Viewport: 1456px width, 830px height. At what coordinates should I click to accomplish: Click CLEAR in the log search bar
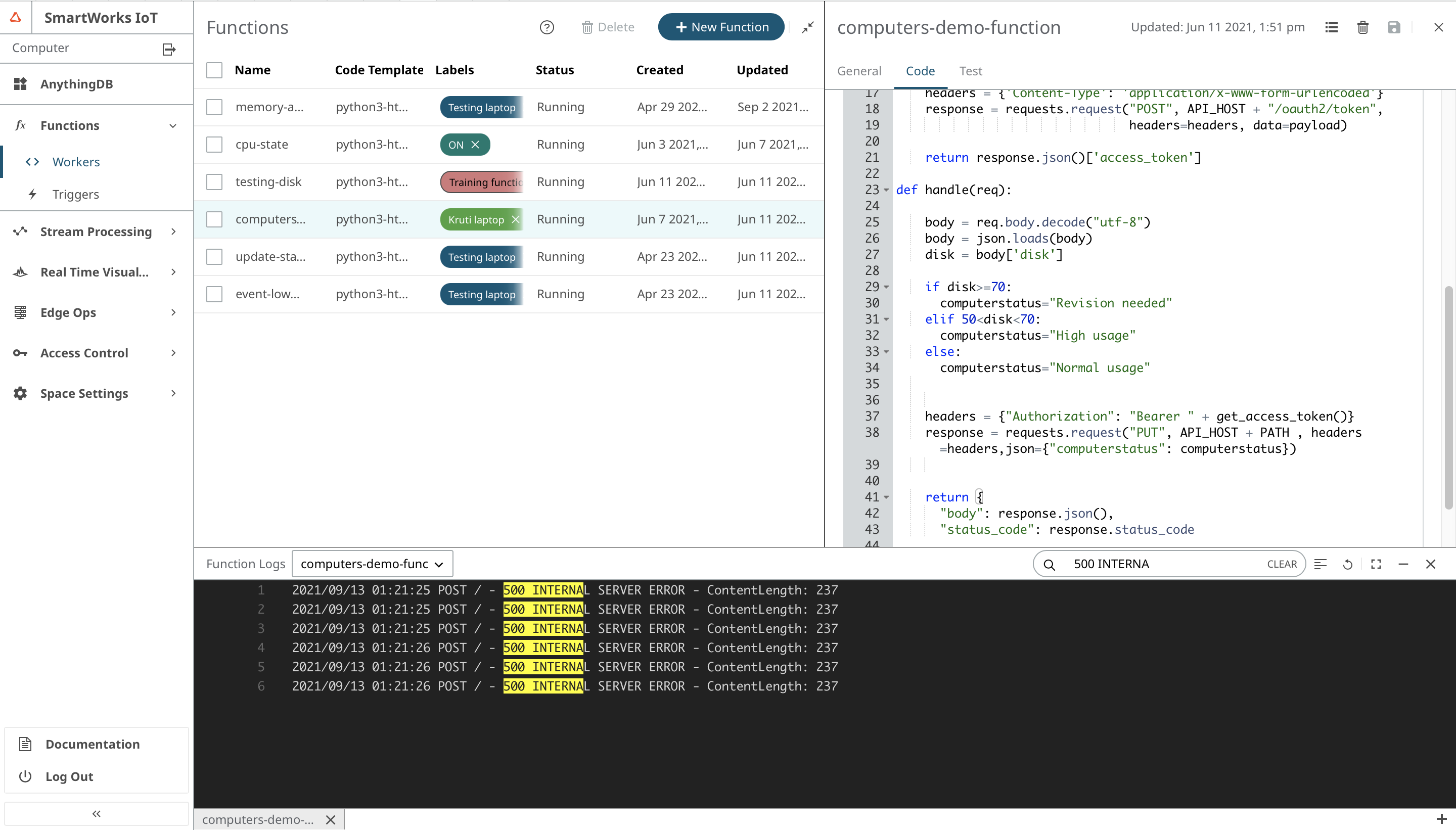coord(1281,564)
